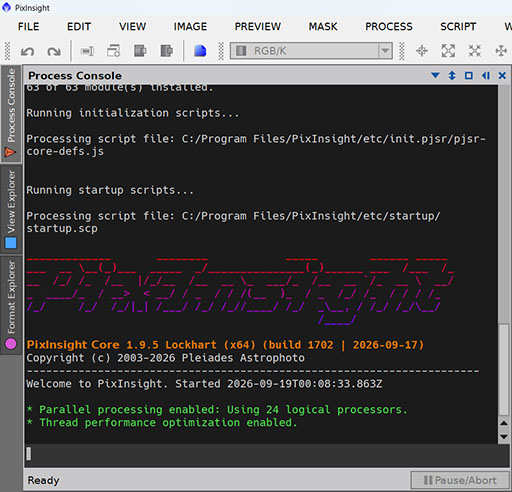Click the blue new image icon
The image size is (512, 492).
coord(200,51)
